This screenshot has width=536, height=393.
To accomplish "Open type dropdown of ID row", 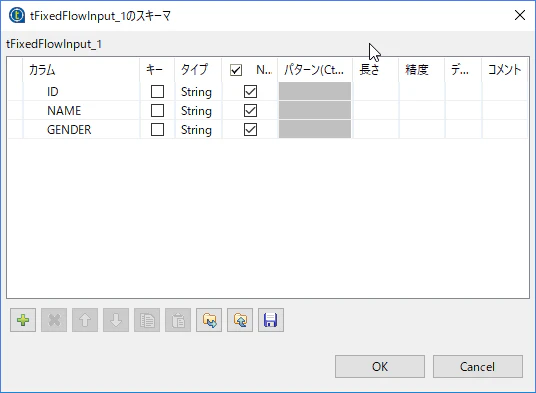I will click(198, 92).
